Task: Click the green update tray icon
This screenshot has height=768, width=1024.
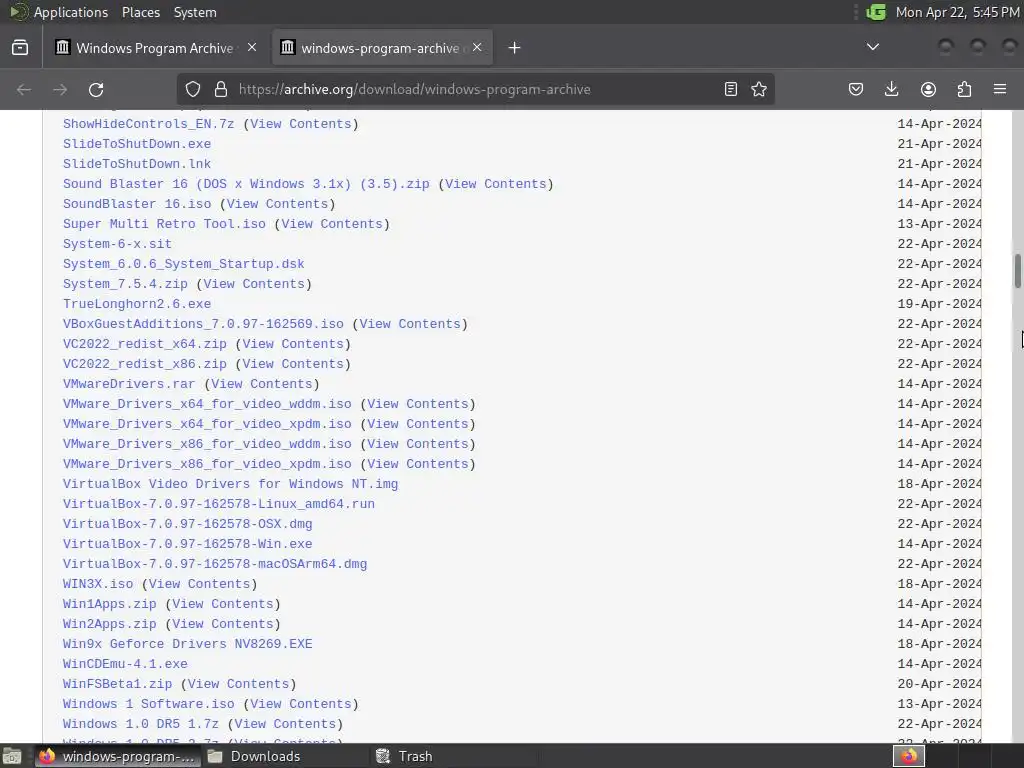Action: click(876, 12)
